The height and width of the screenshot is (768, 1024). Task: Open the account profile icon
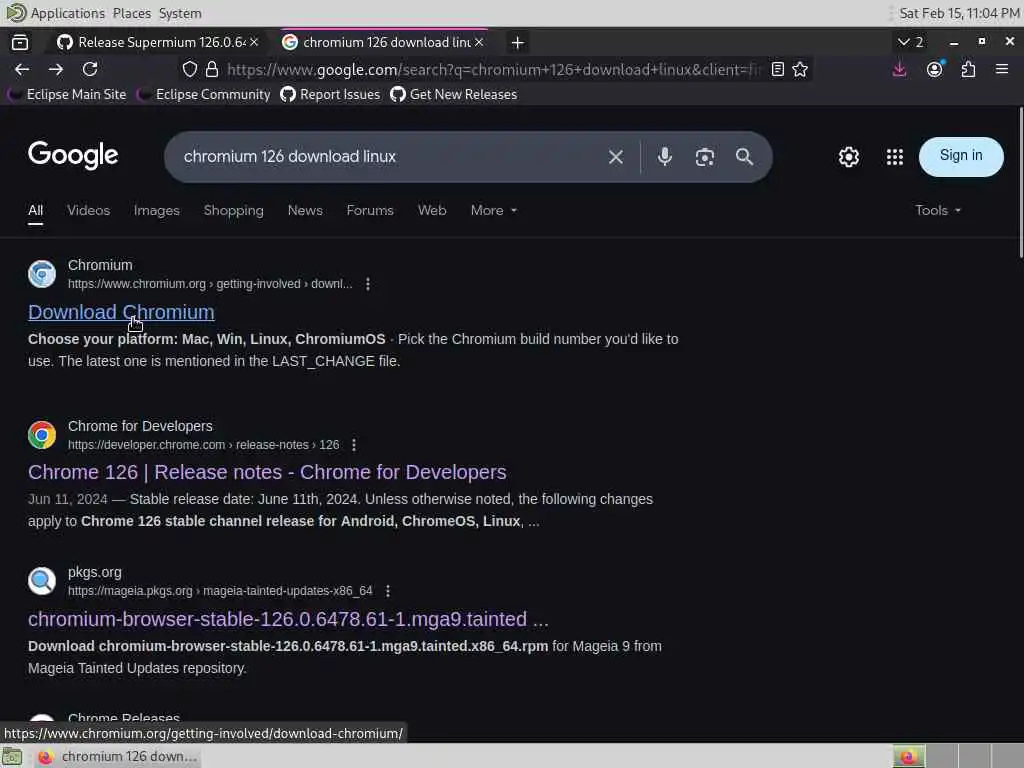click(935, 69)
